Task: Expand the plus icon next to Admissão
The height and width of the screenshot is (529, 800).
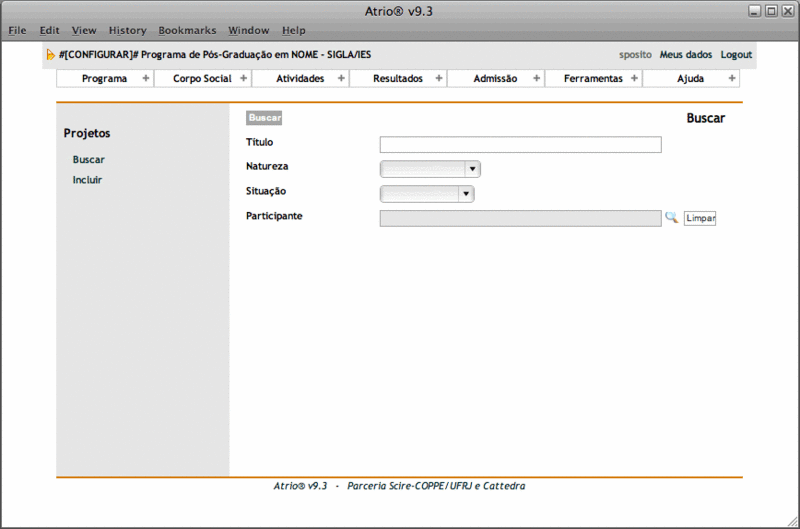Action: [536, 79]
